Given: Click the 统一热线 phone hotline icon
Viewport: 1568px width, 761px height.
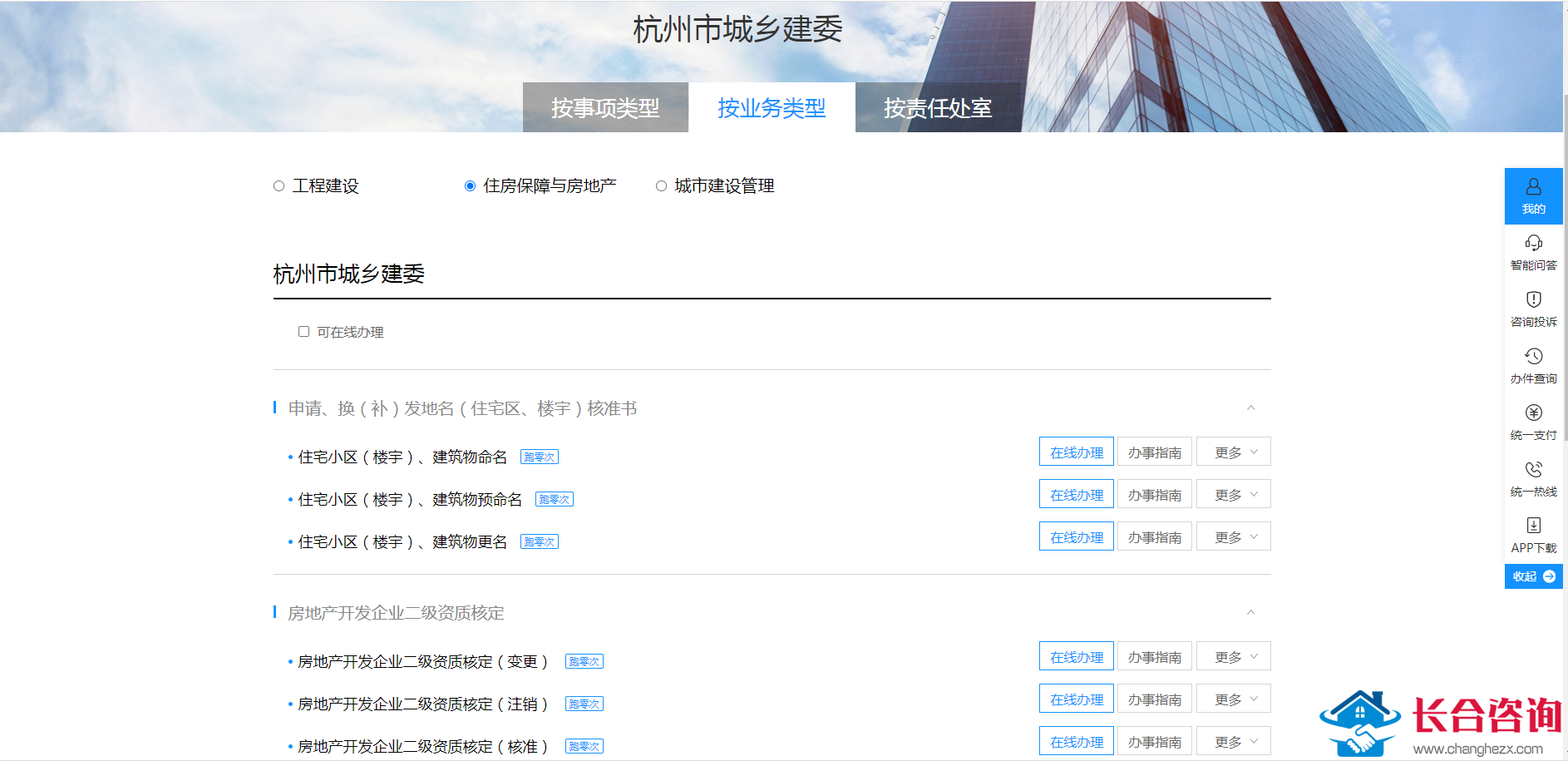Looking at the screenshot, I should point(1533,469).
